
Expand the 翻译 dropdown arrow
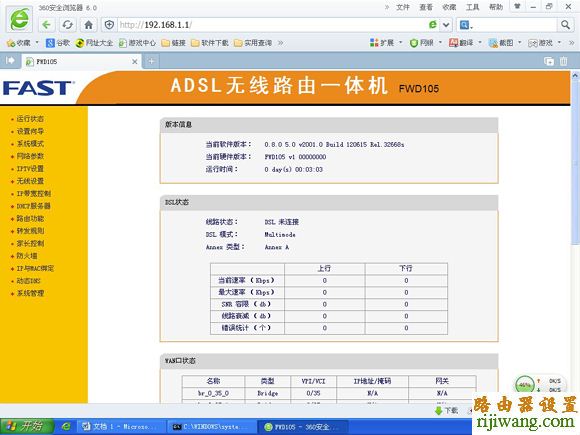tap(480, 43)
